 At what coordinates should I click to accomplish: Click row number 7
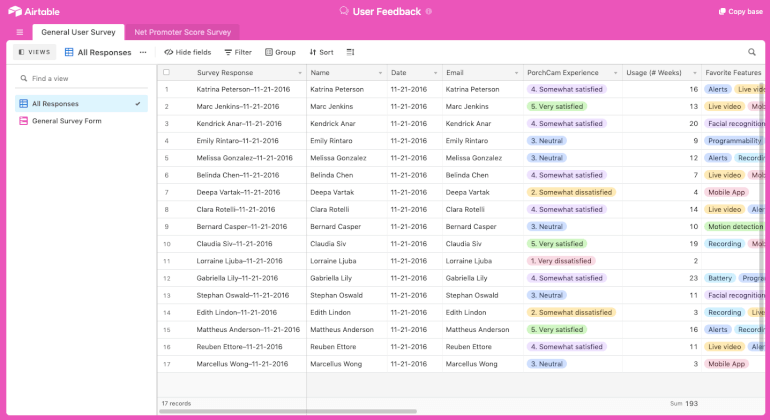pos(166,193)
